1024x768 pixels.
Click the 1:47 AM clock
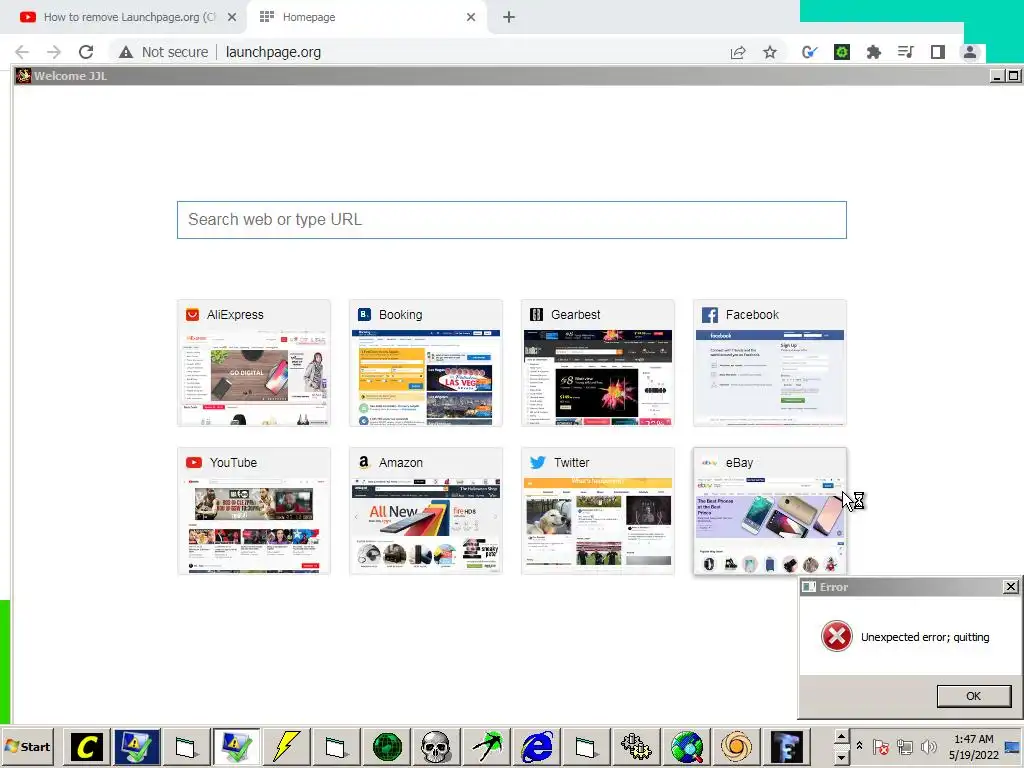click(973, 739)
